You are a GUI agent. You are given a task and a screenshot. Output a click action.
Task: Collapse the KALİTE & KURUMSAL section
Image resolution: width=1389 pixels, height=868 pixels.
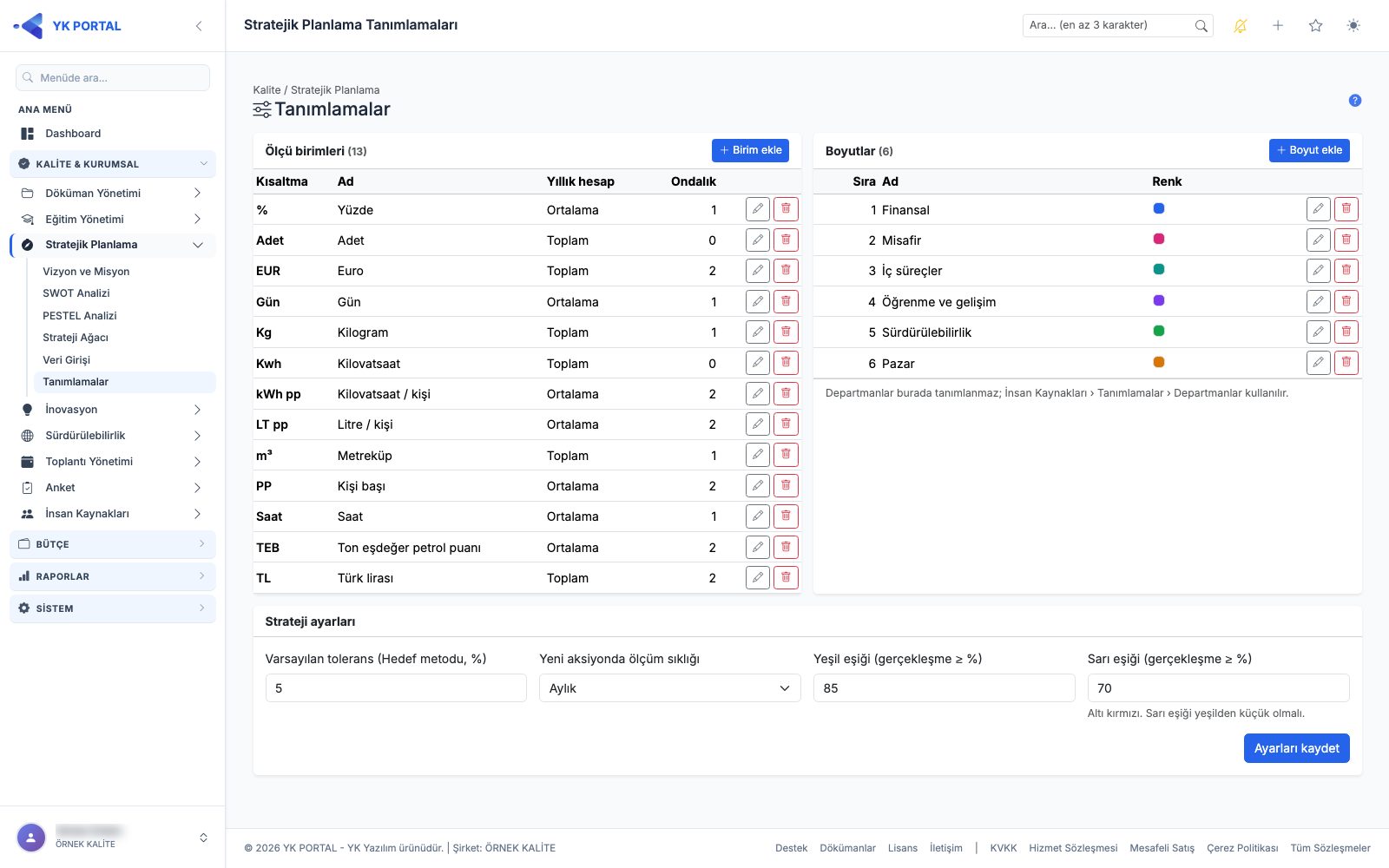coord(113,164)
